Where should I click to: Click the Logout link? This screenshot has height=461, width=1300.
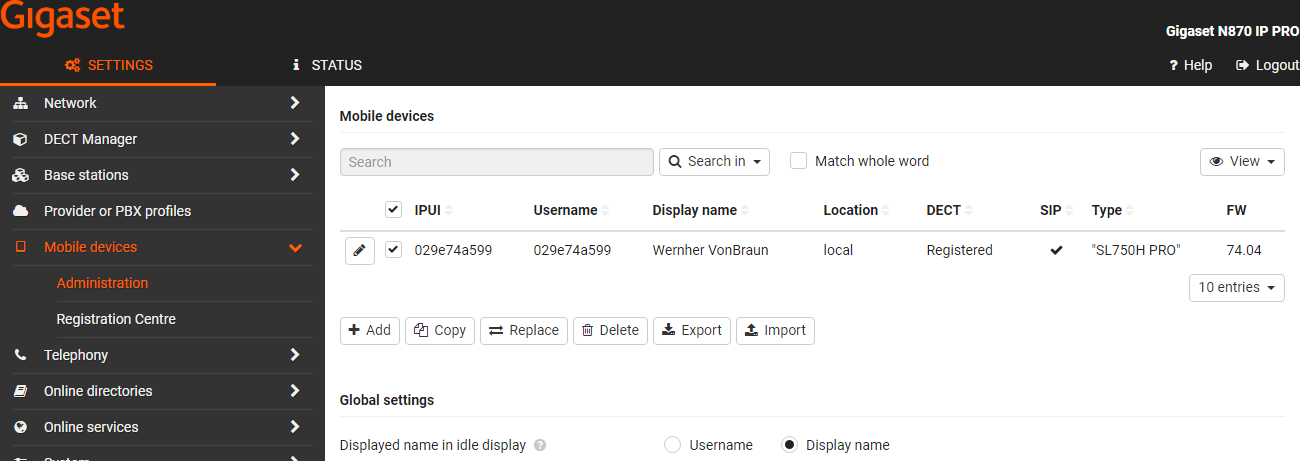pos(1268,65)
